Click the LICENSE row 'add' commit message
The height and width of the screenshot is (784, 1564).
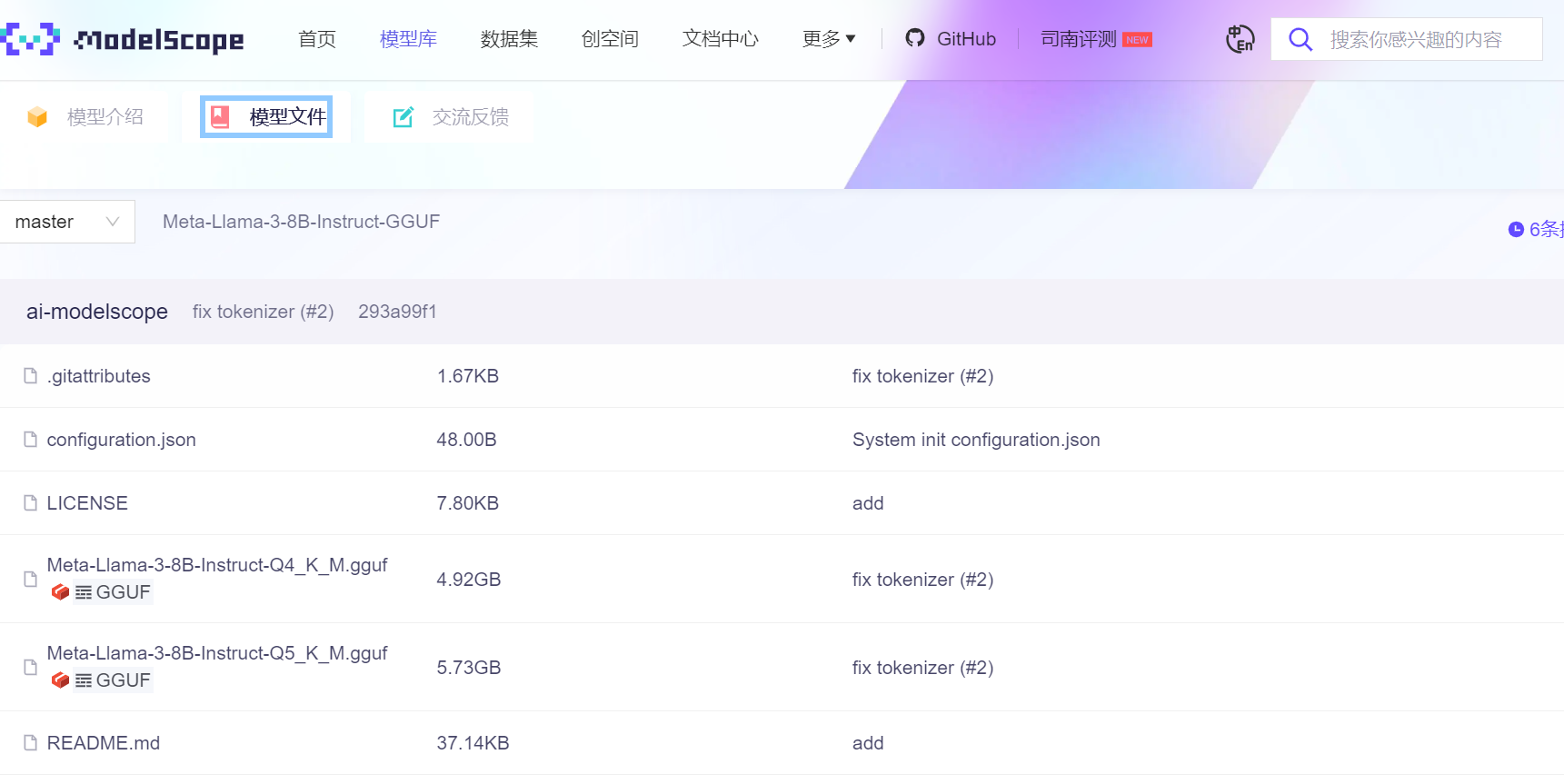868,503
